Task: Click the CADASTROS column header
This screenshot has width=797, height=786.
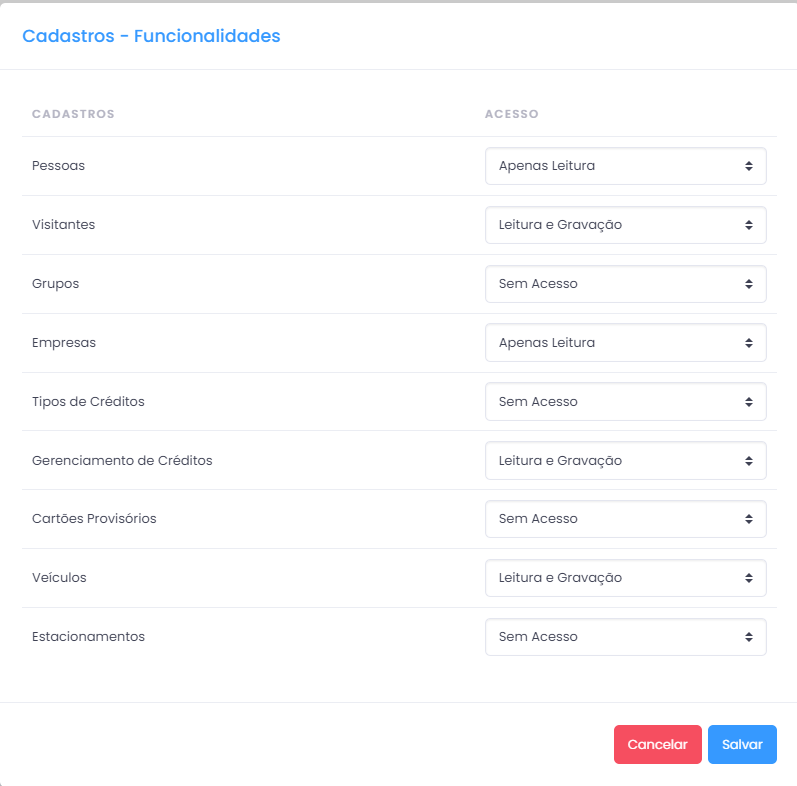Action: 73,114
